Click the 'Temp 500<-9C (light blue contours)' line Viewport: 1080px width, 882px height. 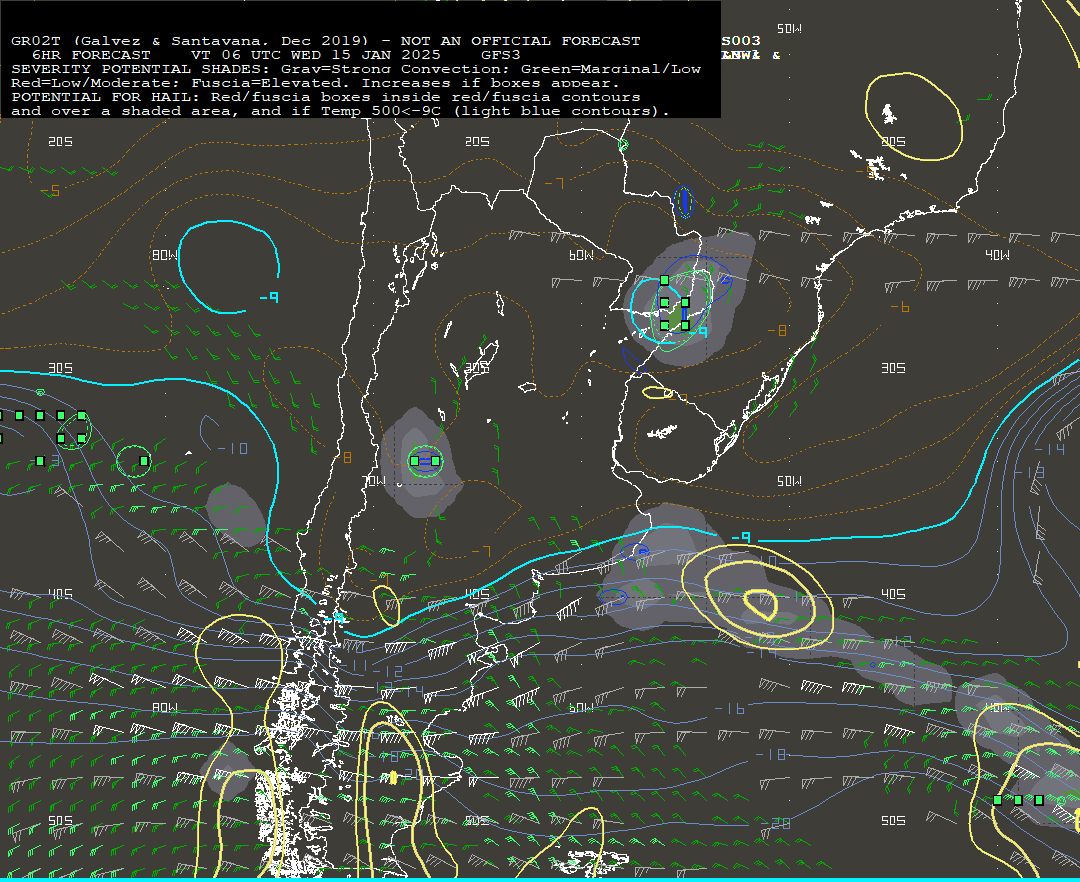point(495,111)
